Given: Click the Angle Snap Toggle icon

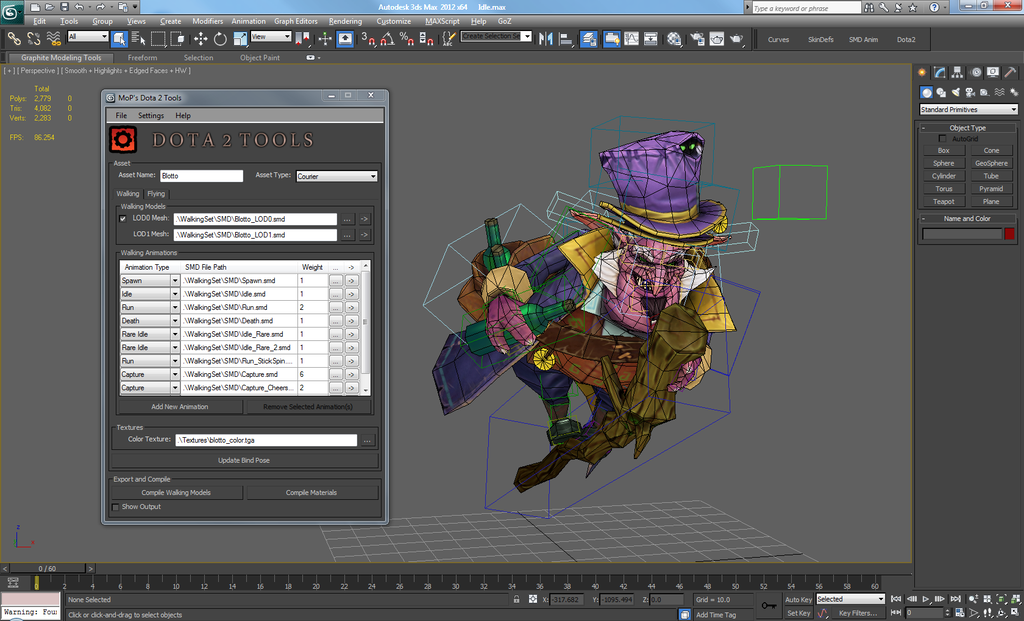Looking at the screenshot, I should tap(387, 39).
